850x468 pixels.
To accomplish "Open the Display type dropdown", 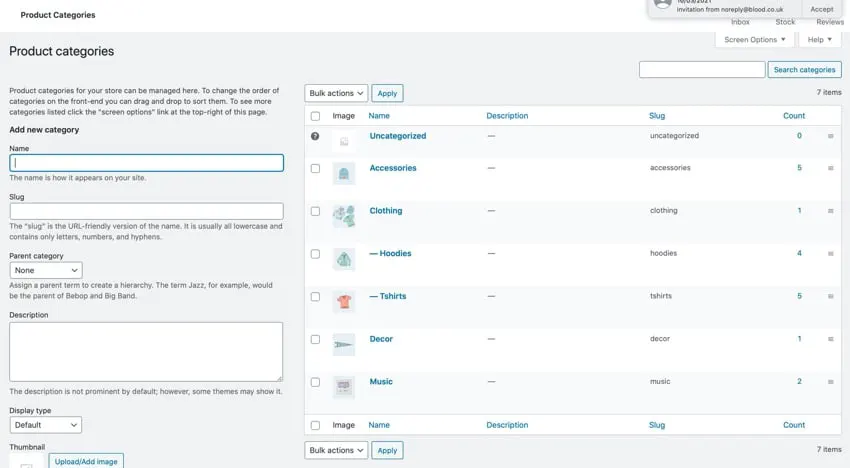I will tap(46, 425).
